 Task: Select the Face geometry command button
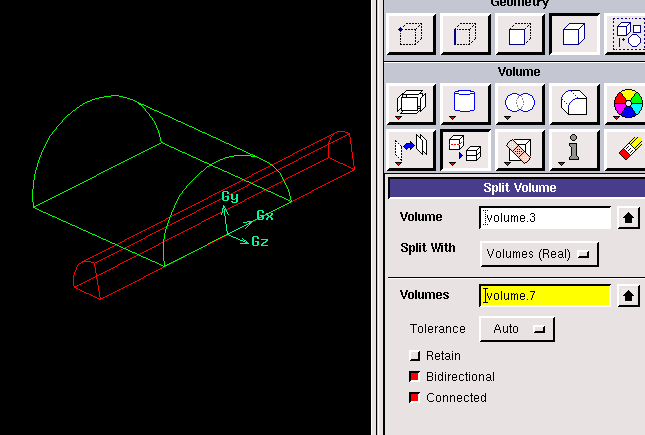point(519,34)
